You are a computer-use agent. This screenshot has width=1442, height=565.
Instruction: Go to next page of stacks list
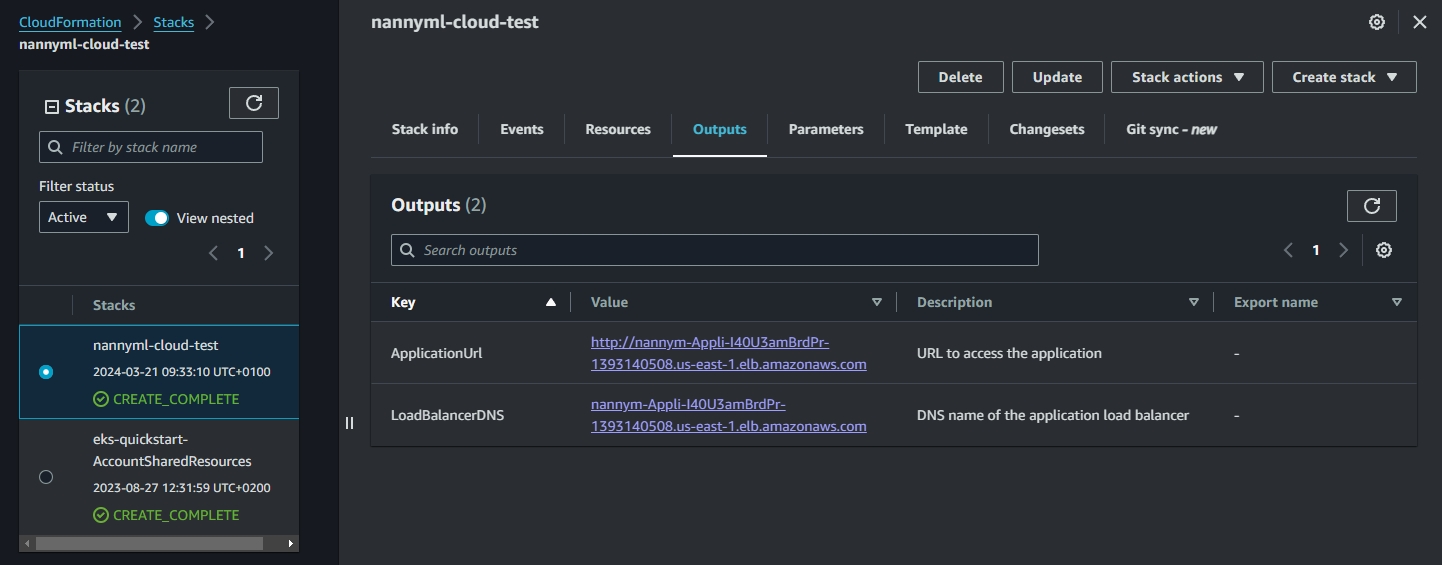point(268,253)
